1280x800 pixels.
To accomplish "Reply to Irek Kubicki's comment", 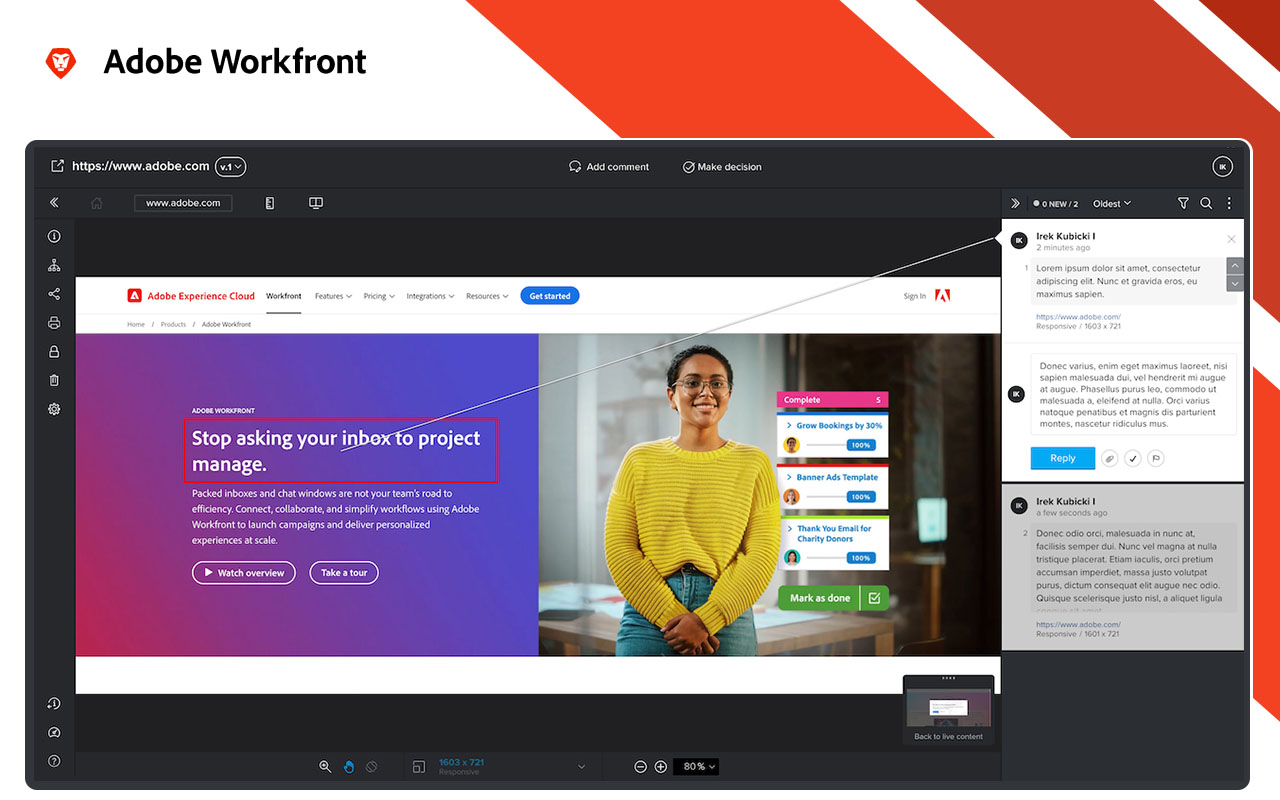I will tap(1062, 457).
